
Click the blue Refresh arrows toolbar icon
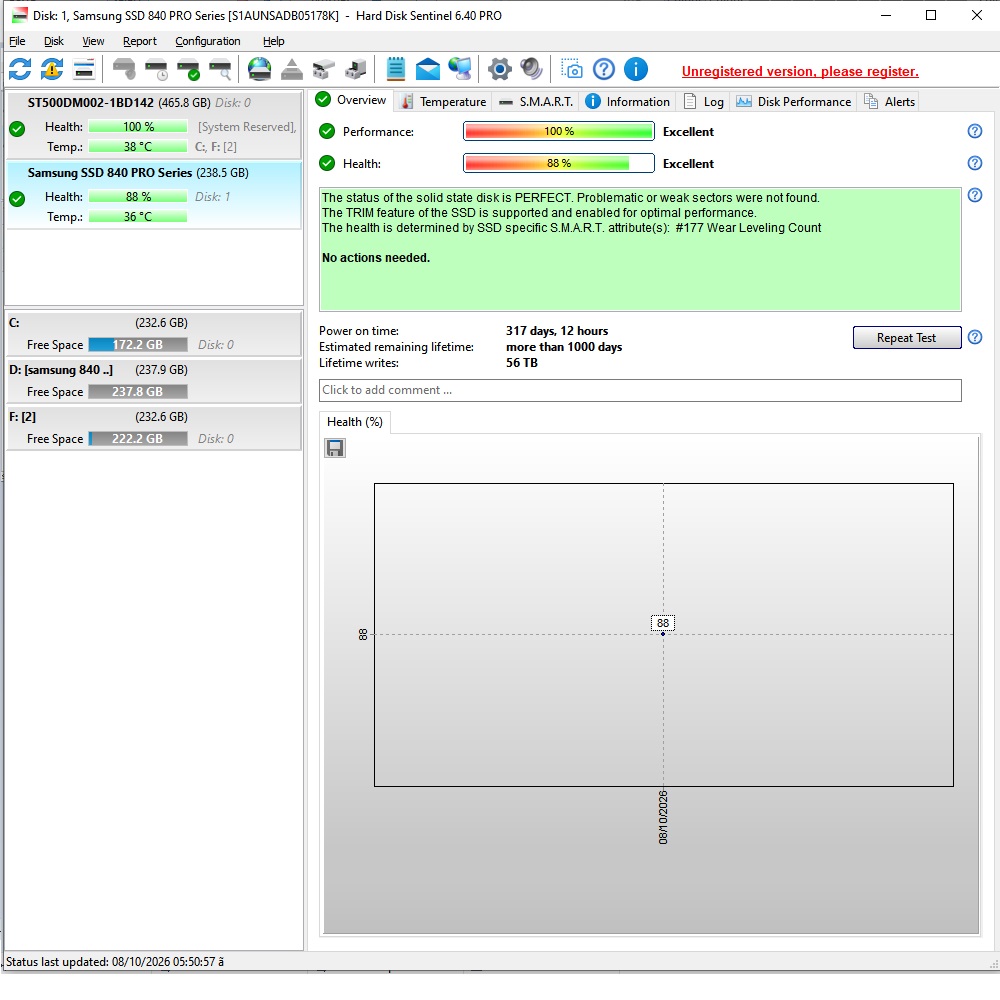point(20,69)
